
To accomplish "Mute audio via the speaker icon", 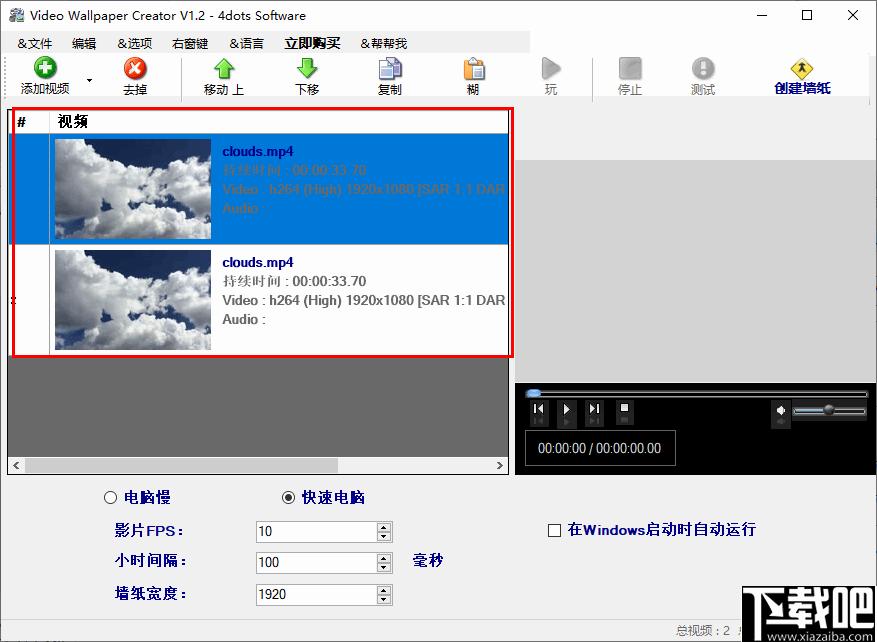I will click(x=781, y=411).
